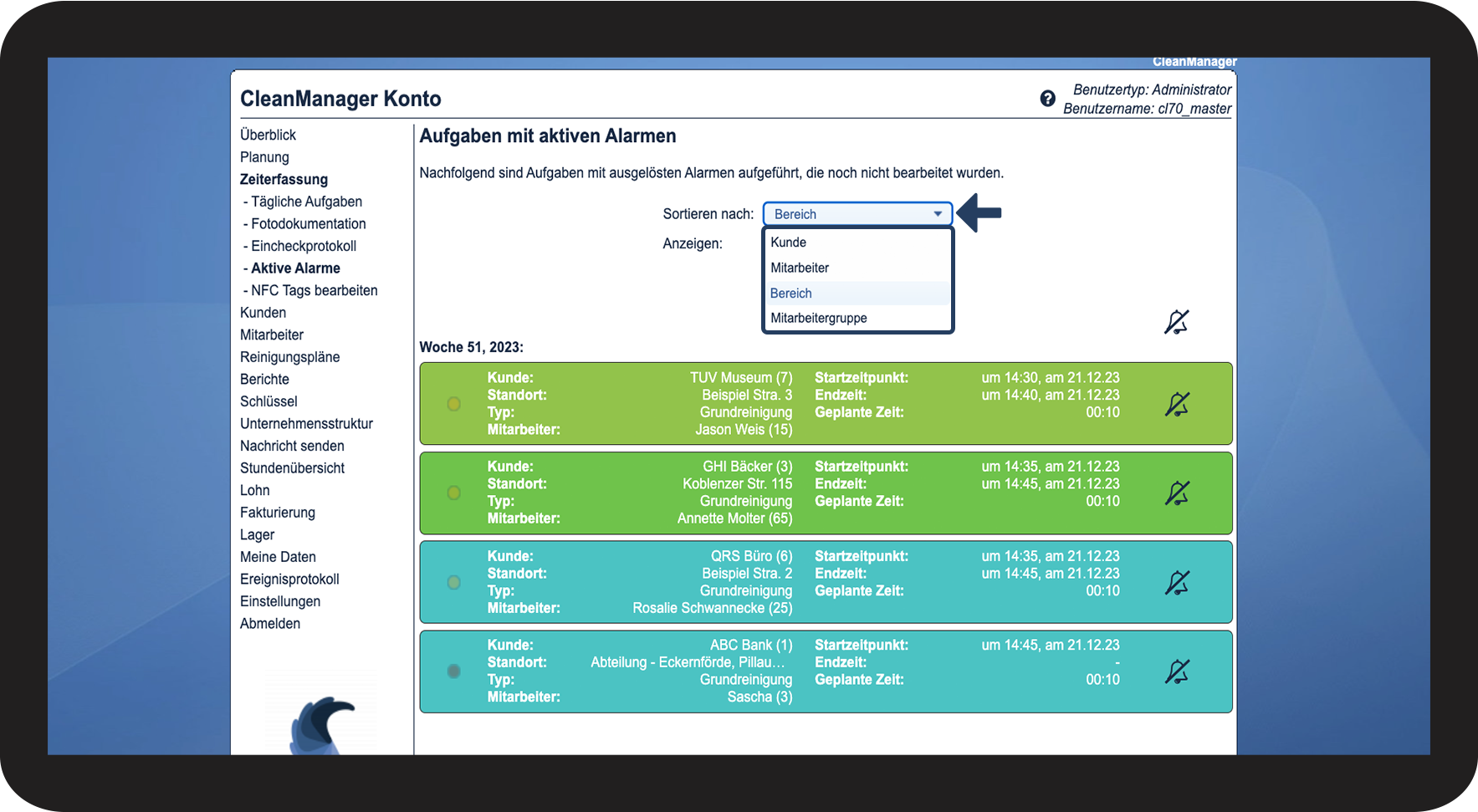Click location Koblenzer Str. 115
Screen dimensions: 1478x812
click(738, 484)
